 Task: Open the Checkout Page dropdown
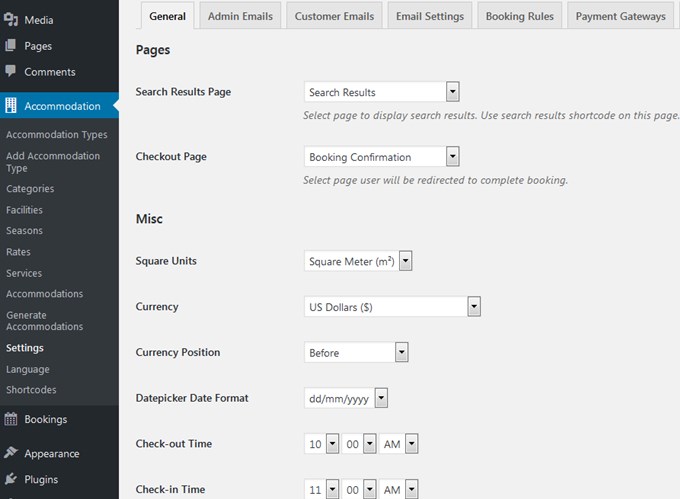(x=382, y=157)
